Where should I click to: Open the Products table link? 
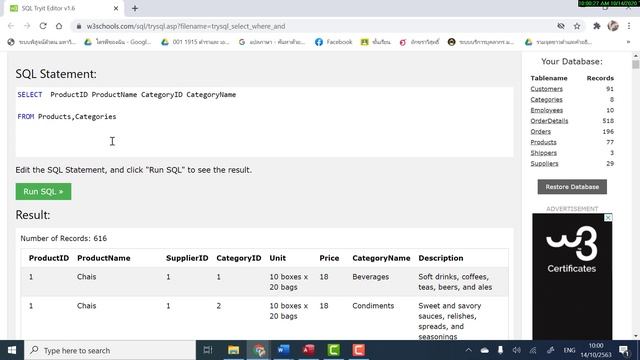(543, 142)
